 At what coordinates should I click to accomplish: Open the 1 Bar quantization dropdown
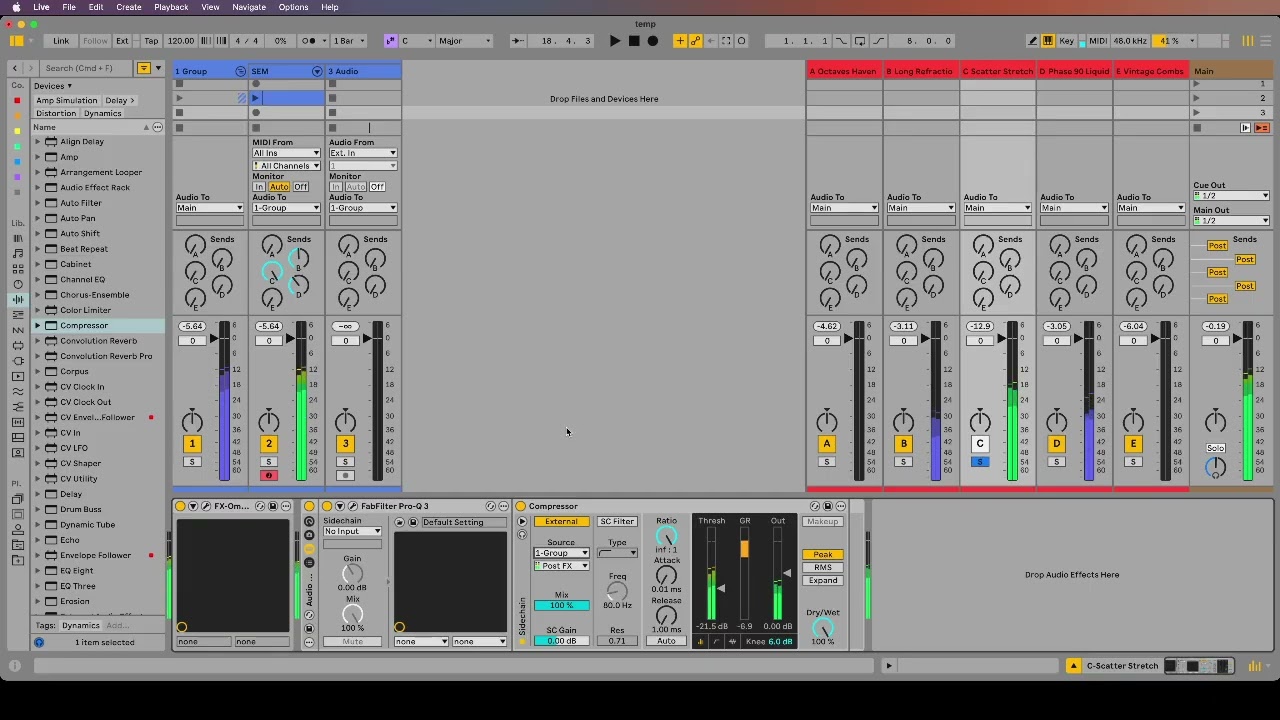(347, 41)
